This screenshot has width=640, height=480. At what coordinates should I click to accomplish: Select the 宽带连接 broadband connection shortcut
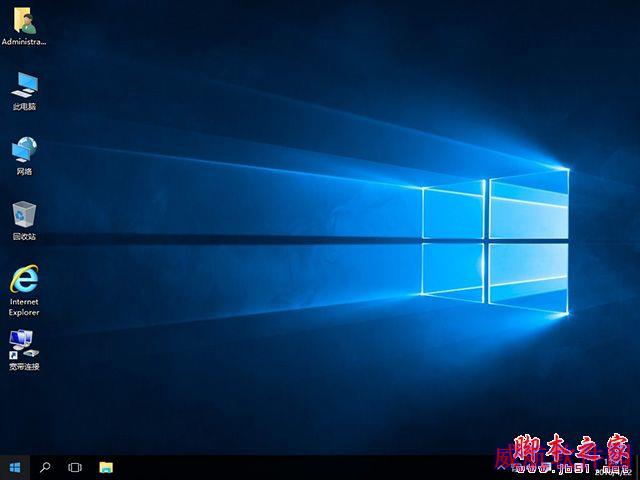point(24,350)
